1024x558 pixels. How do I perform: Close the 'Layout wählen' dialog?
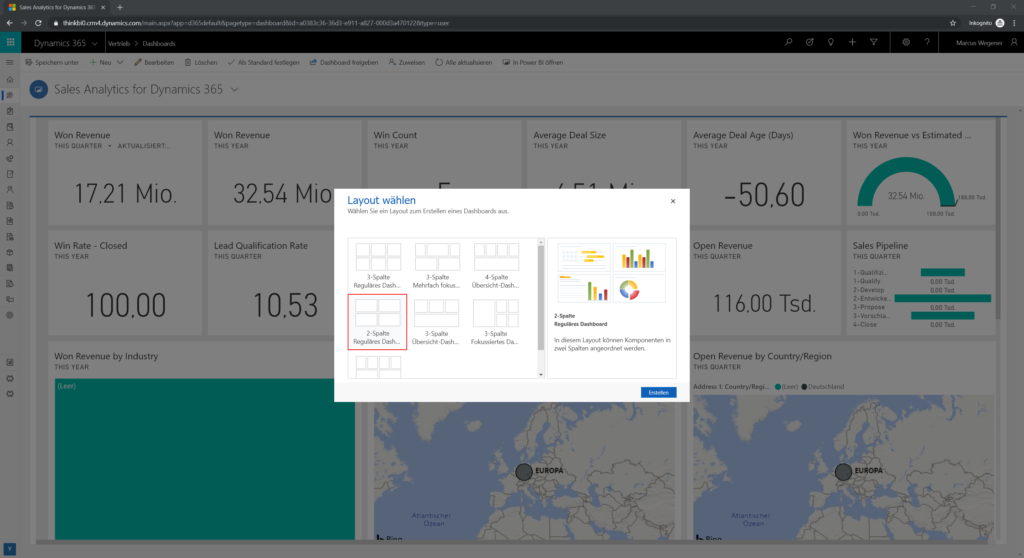coord(672,201)
